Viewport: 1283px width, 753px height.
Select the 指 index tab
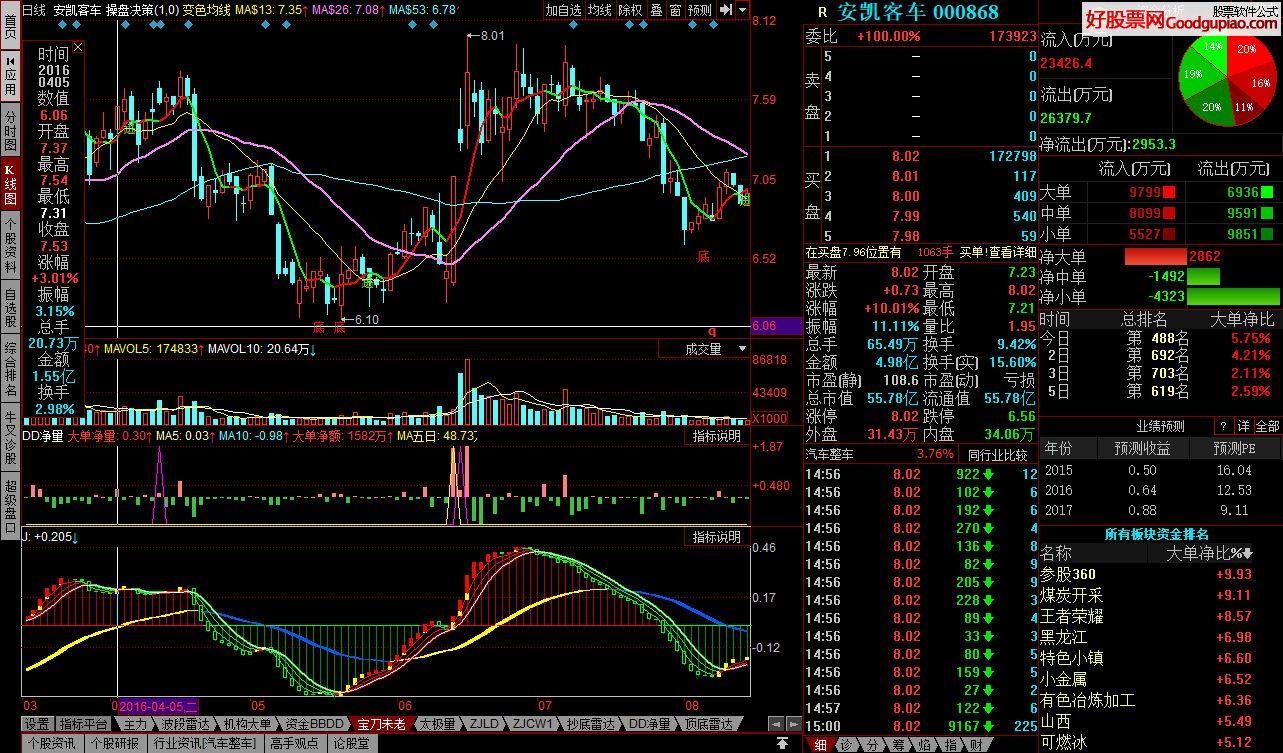952,745
